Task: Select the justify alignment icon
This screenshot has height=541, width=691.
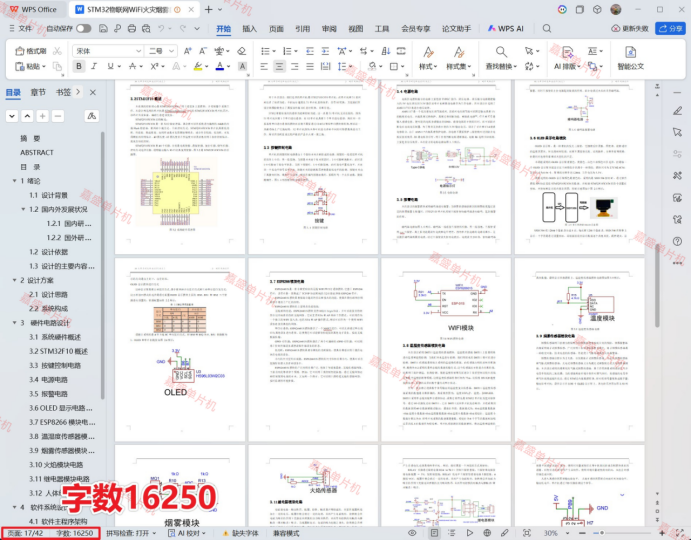Action: click(x=310, y=66)
